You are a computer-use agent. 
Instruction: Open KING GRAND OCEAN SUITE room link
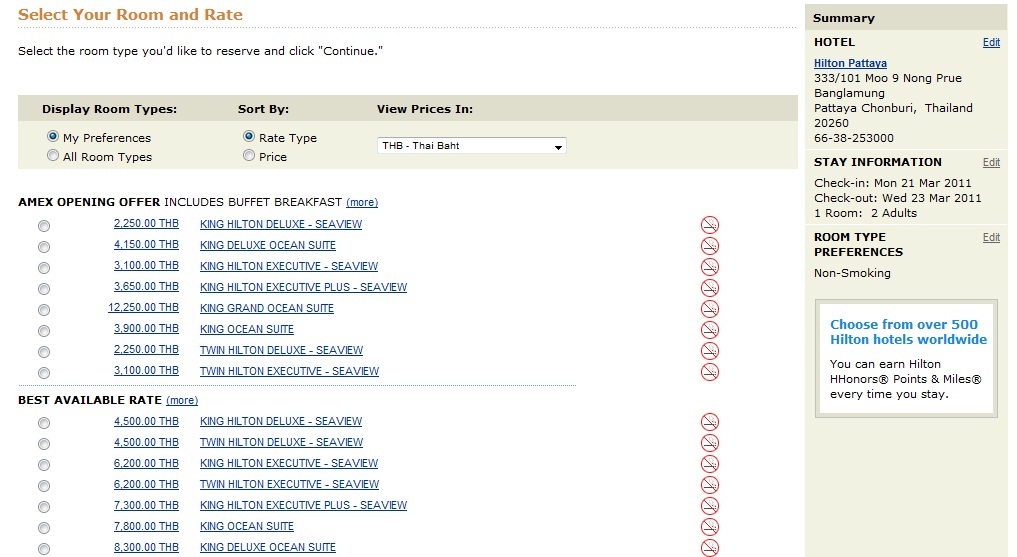coord(267,308)
